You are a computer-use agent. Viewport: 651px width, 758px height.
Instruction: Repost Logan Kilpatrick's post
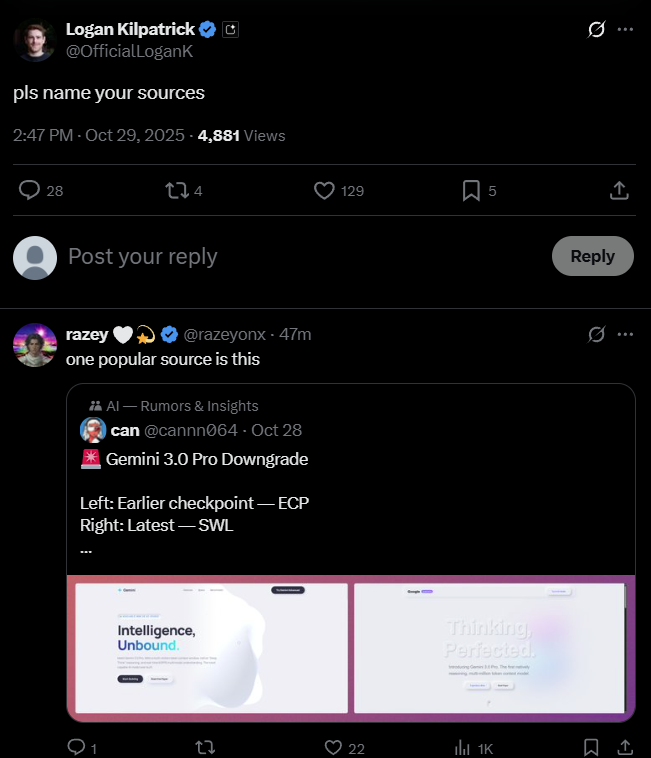tap(177, 190)
